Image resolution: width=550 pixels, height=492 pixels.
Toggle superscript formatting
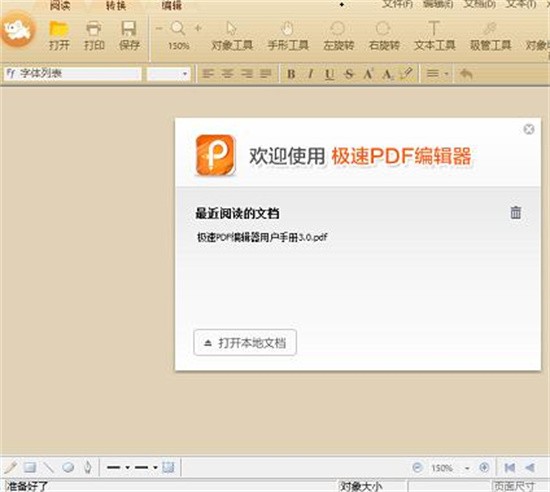coord(368,74)
